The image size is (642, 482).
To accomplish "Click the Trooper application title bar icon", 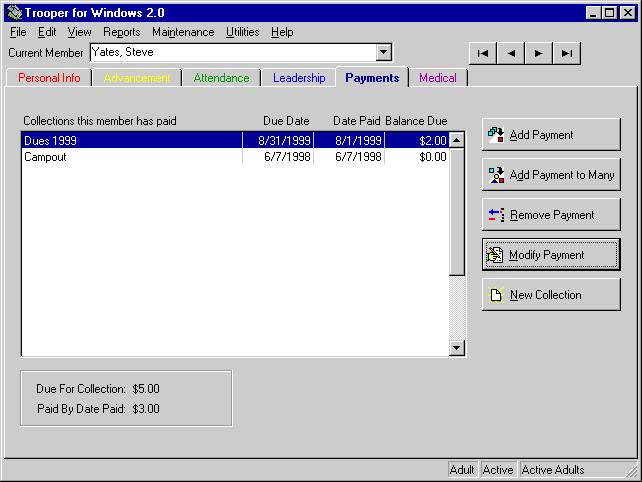I will click(14, 13).
